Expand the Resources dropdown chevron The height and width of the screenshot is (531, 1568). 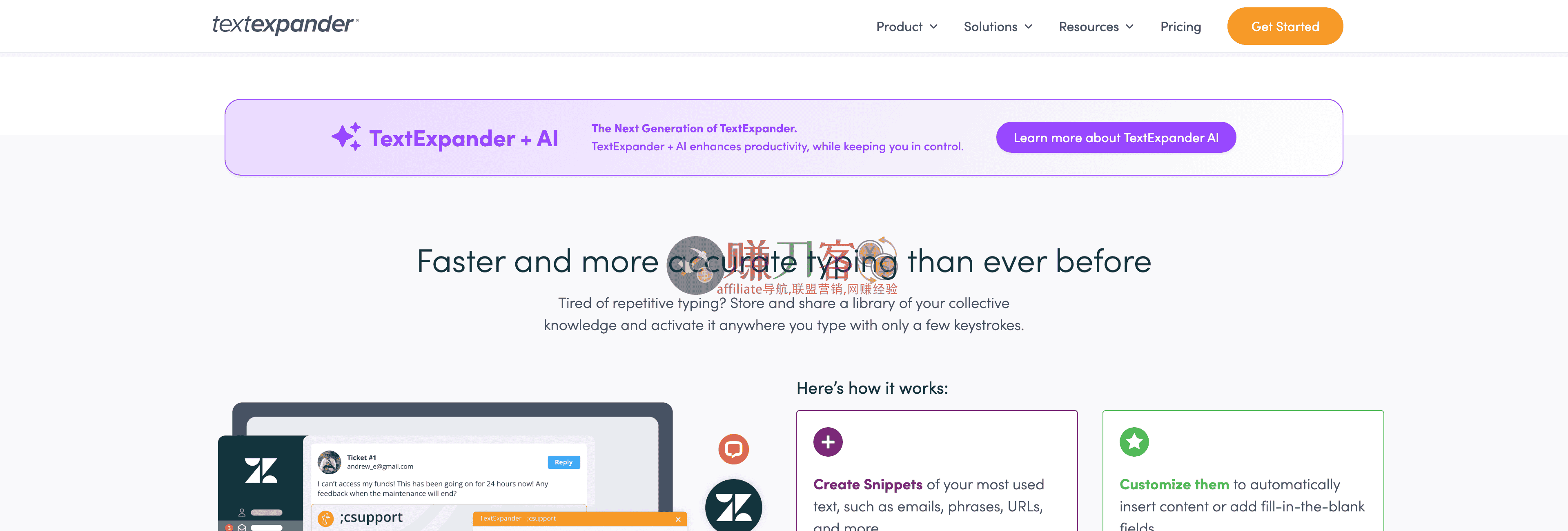[1130, 27]
